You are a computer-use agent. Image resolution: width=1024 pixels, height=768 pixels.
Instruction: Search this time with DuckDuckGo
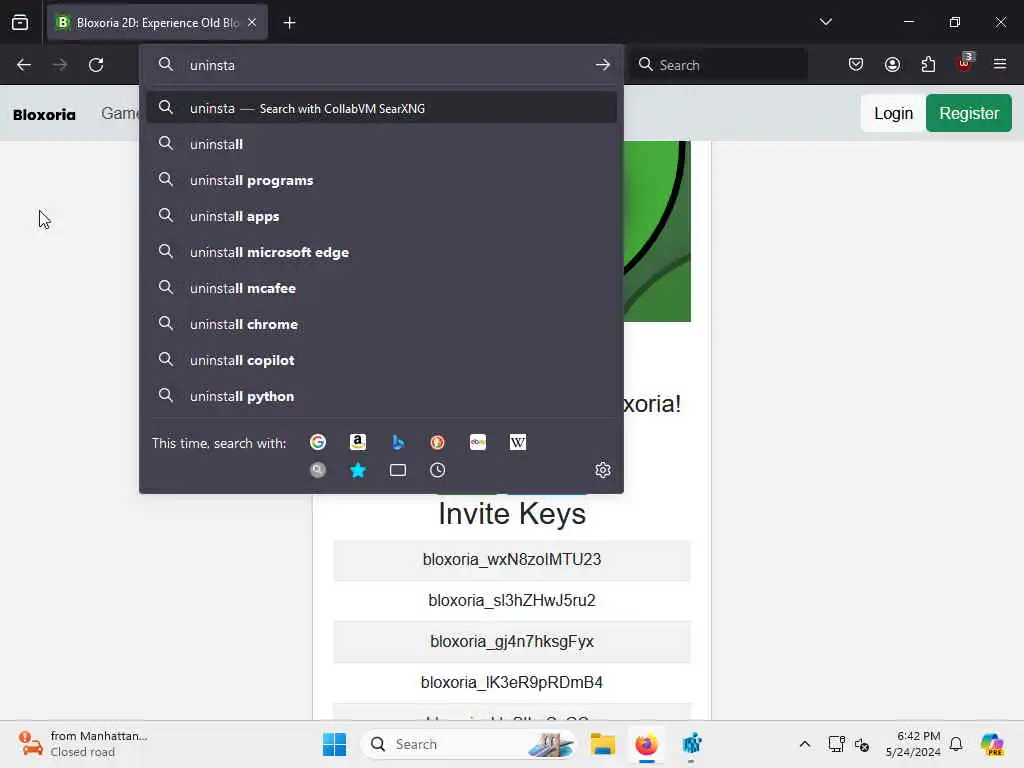pos(438,442)
